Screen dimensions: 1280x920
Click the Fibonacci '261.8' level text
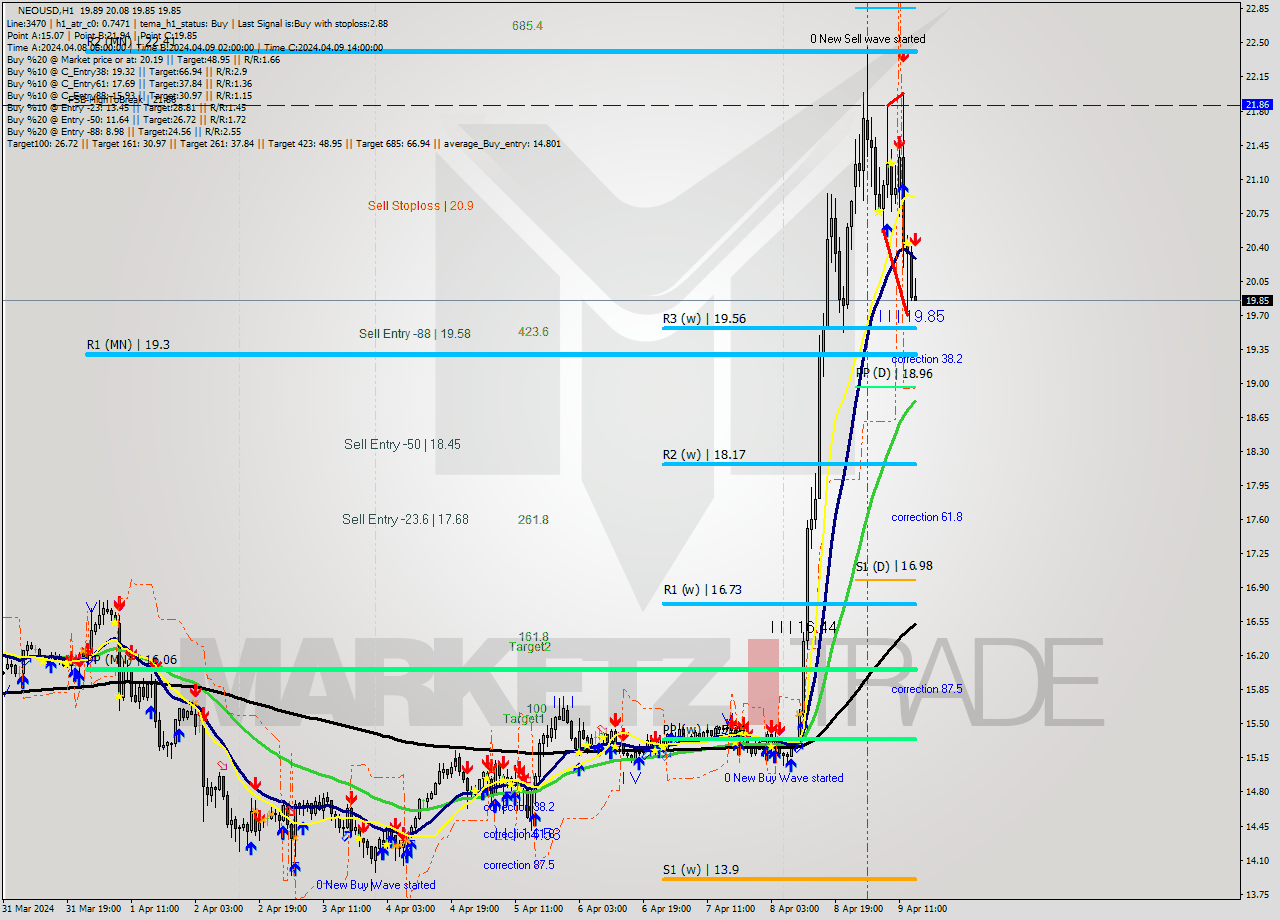click(x=533, y=519)
